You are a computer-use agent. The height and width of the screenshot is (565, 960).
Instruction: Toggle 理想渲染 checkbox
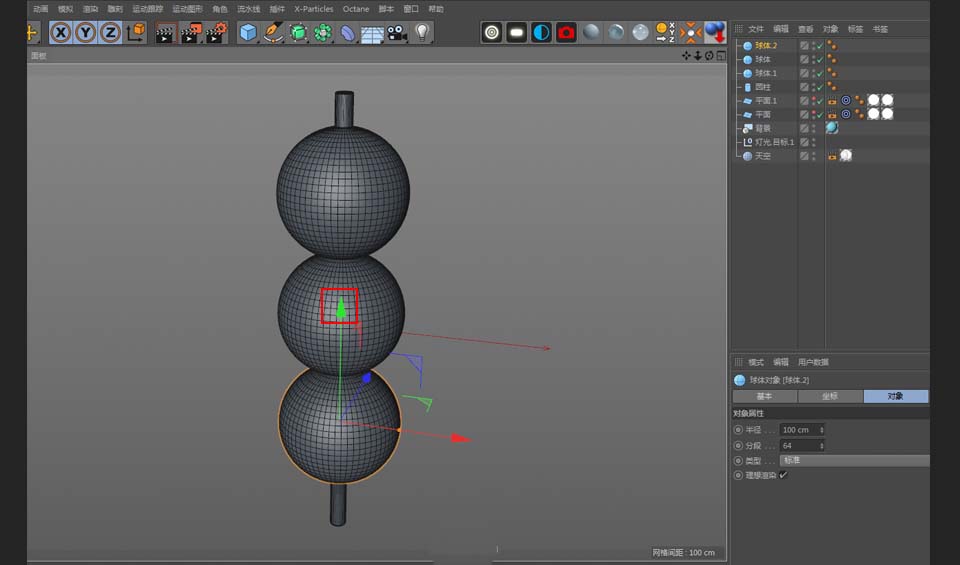[783, 475]
